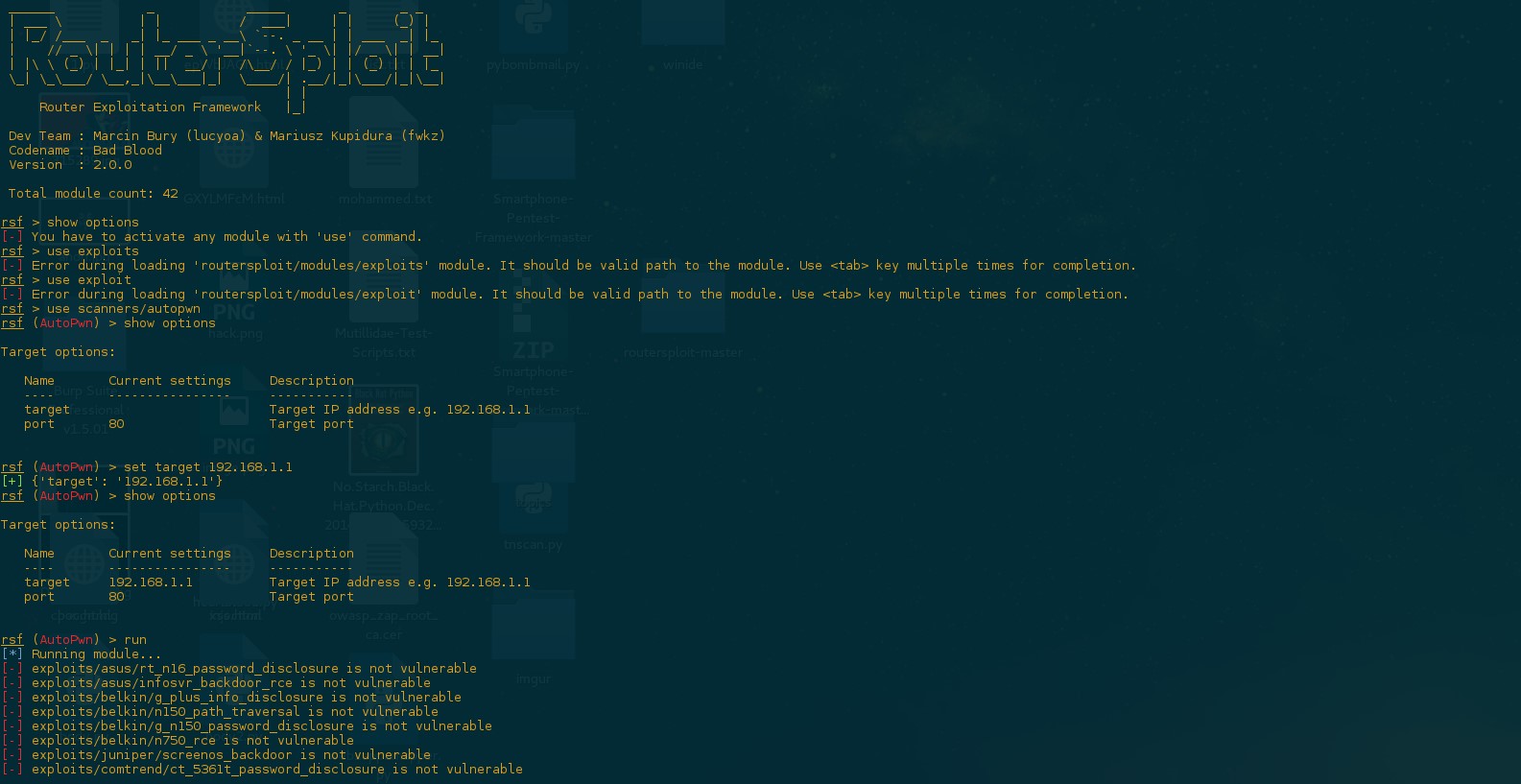Click the asus/rt_n16_password_disclosure result line

click(239, 669)
